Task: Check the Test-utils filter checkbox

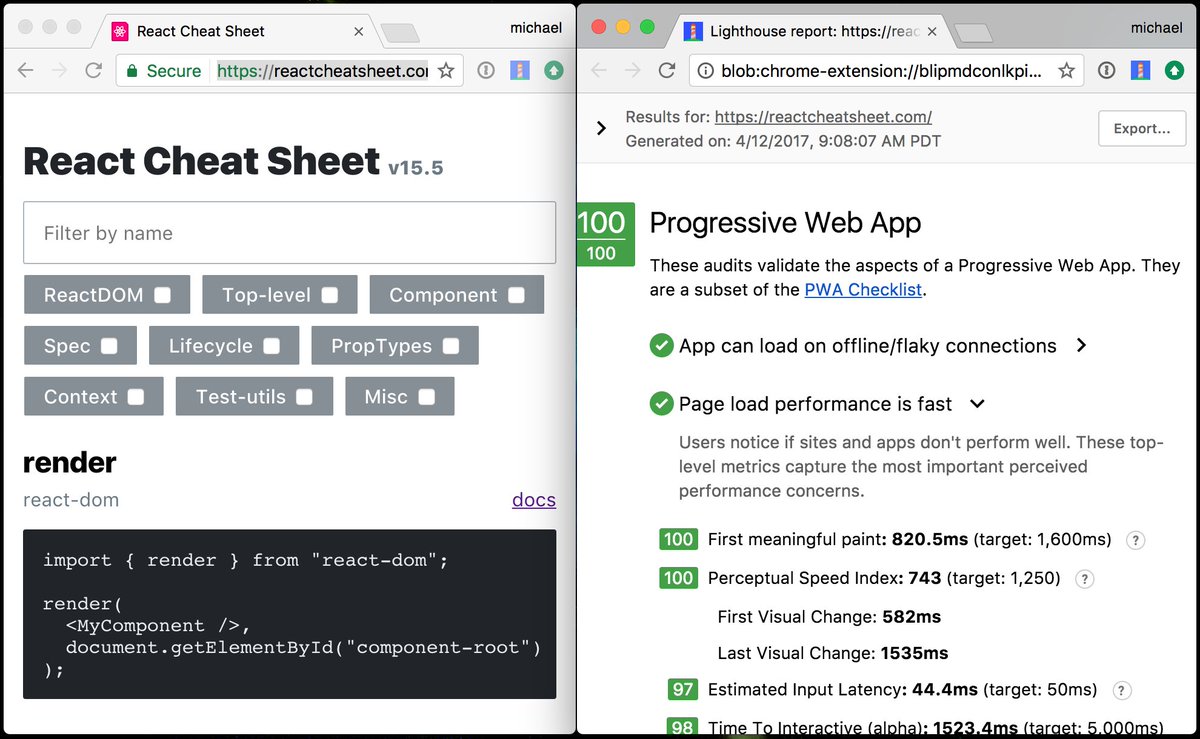Action: coord(304,397)
